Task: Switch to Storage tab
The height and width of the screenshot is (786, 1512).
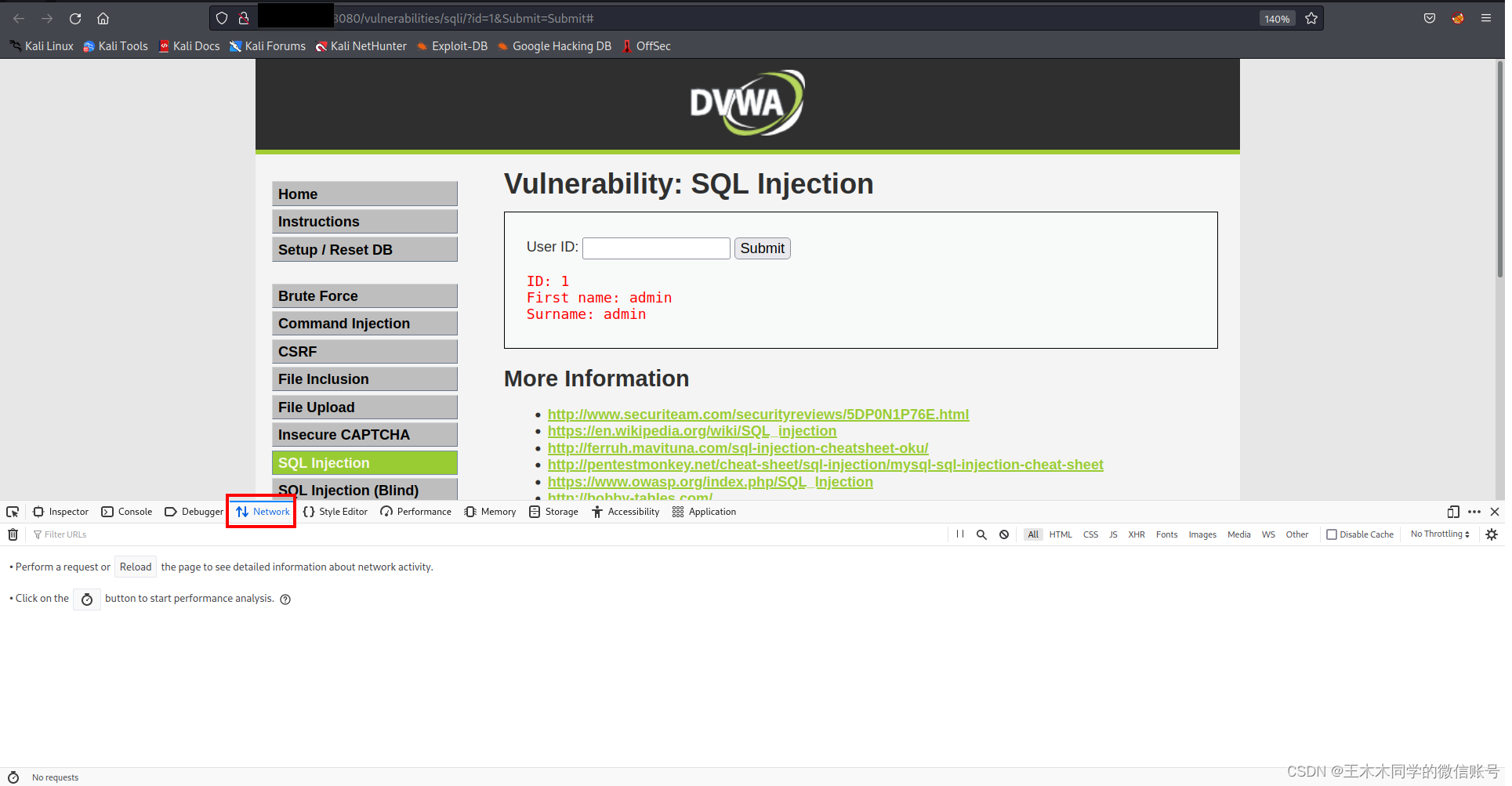Action: (553, 512)
